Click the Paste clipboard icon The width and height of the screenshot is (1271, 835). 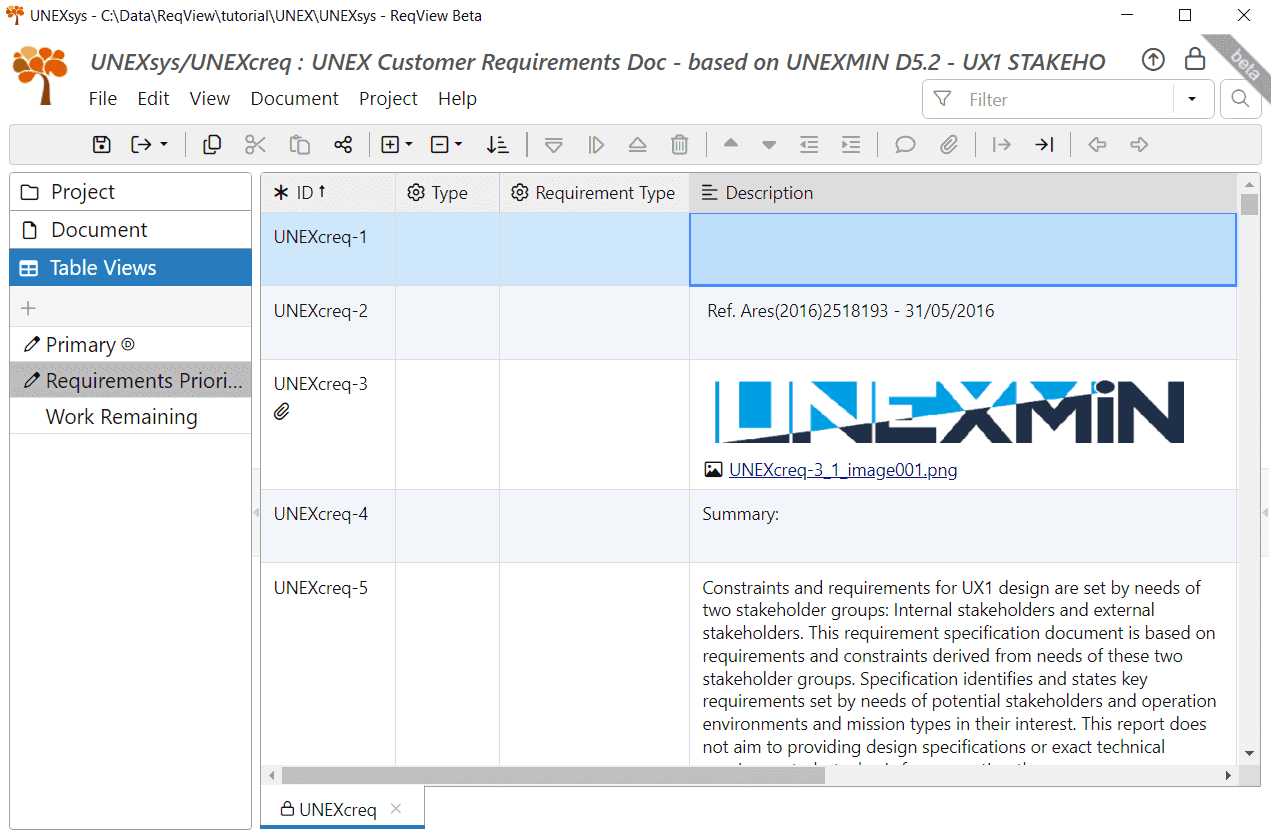click(x=300, y=145)
